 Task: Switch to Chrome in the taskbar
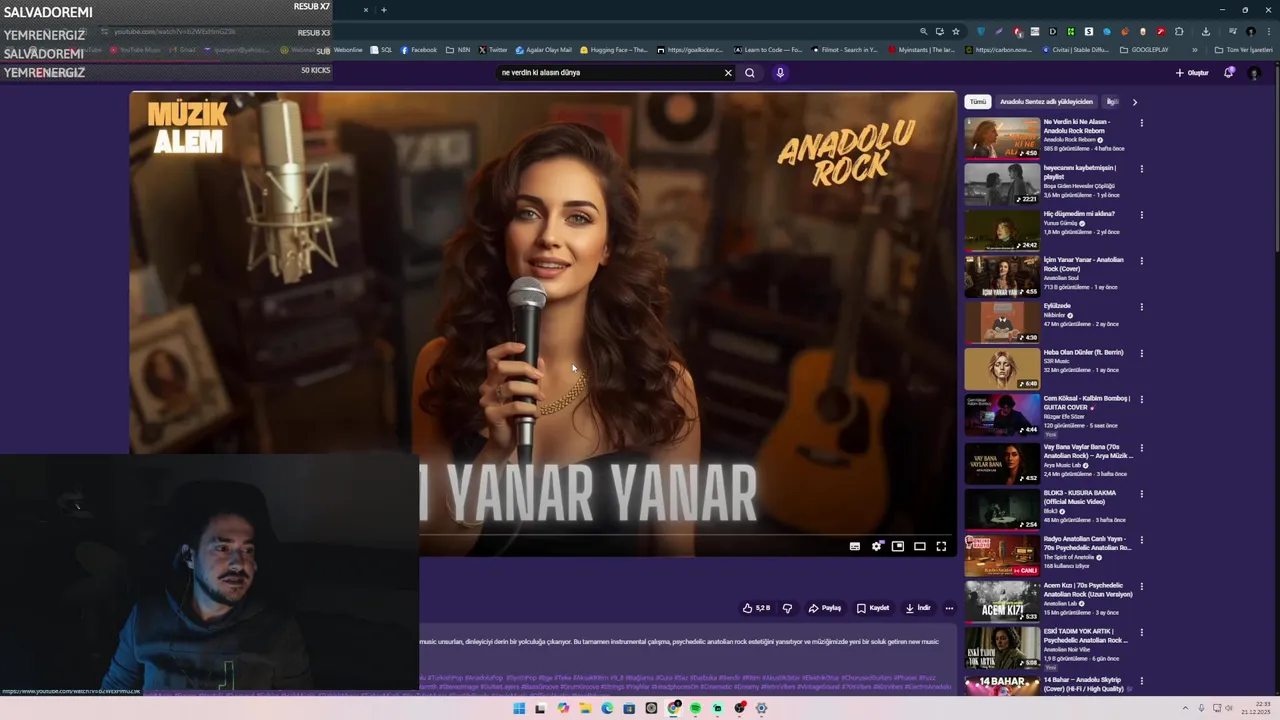673,709
